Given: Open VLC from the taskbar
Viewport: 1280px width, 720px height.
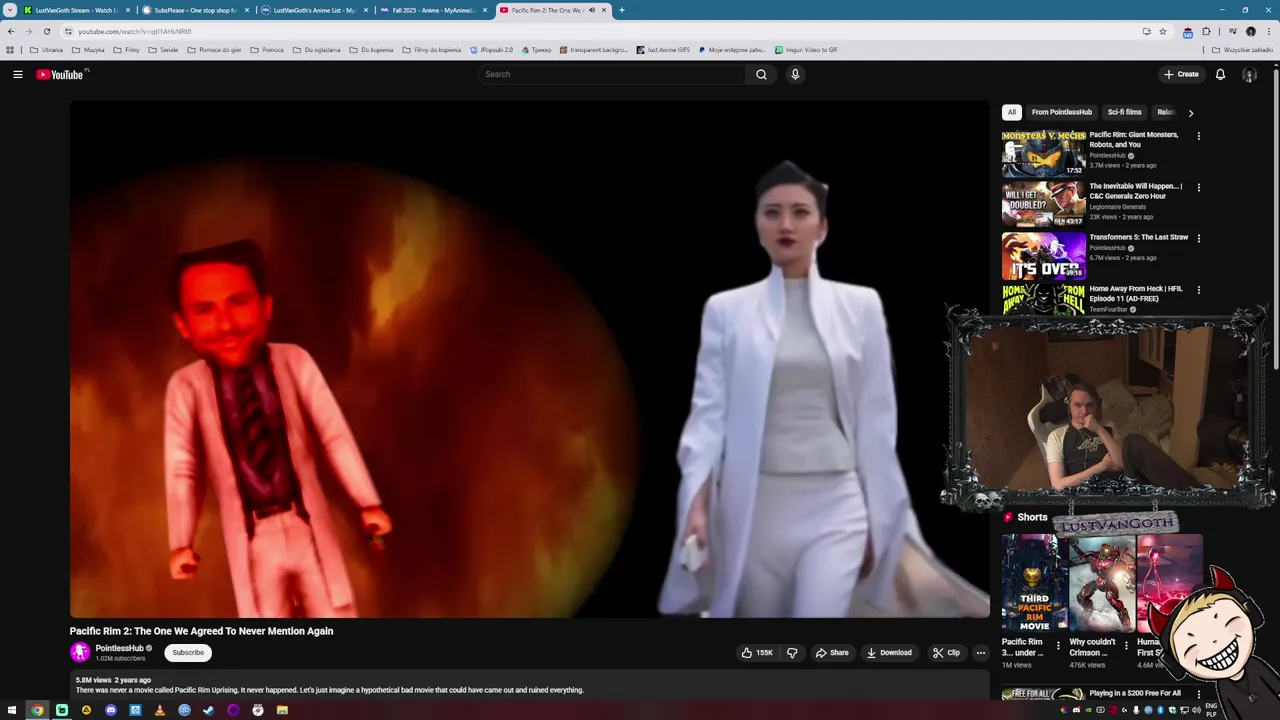Looking at the screenshot, I should (x=160, y=710).
